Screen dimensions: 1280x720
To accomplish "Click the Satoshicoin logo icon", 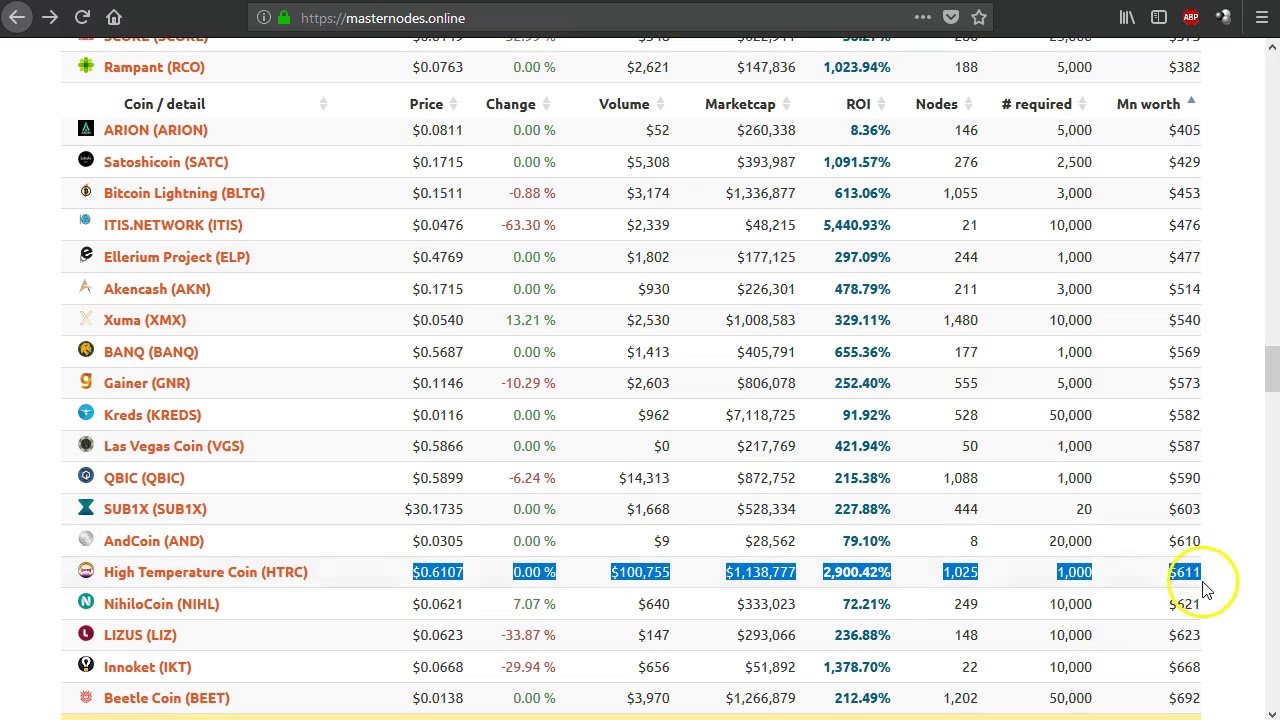I will point(86,160).
